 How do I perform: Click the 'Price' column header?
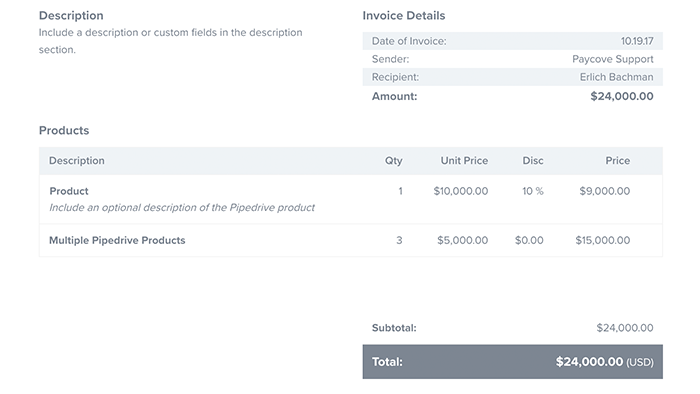(x=617, y=161)
